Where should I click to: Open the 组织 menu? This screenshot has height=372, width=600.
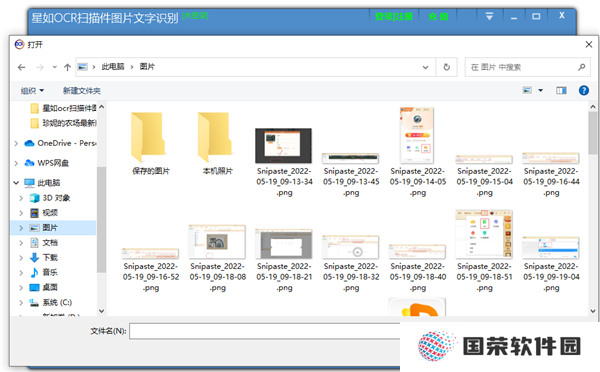pos(32,91)
